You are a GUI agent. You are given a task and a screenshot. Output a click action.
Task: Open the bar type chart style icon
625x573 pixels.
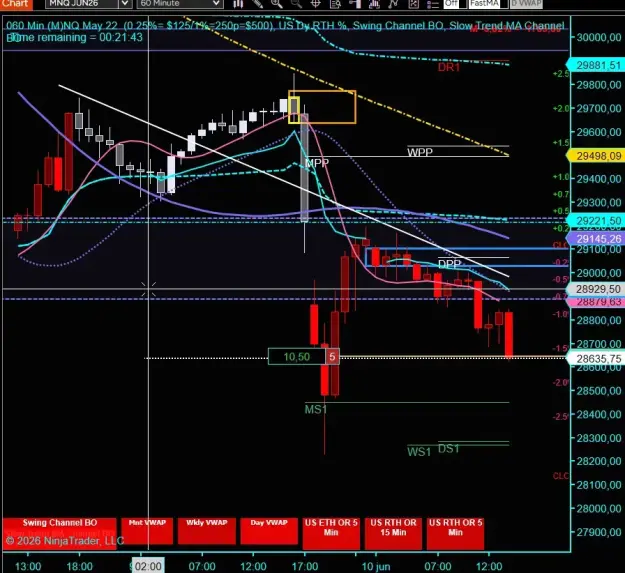point(238,4)
